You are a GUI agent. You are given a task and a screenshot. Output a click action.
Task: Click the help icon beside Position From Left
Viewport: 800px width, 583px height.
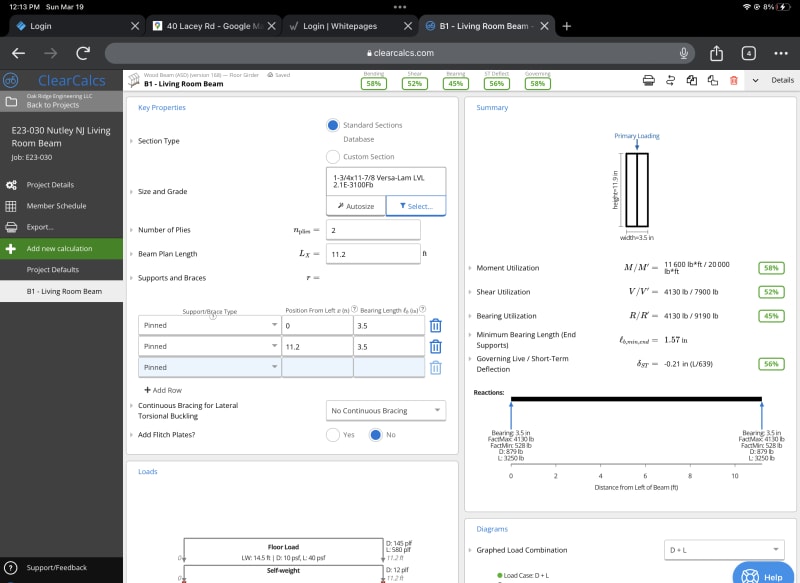[x=354, y=310]
